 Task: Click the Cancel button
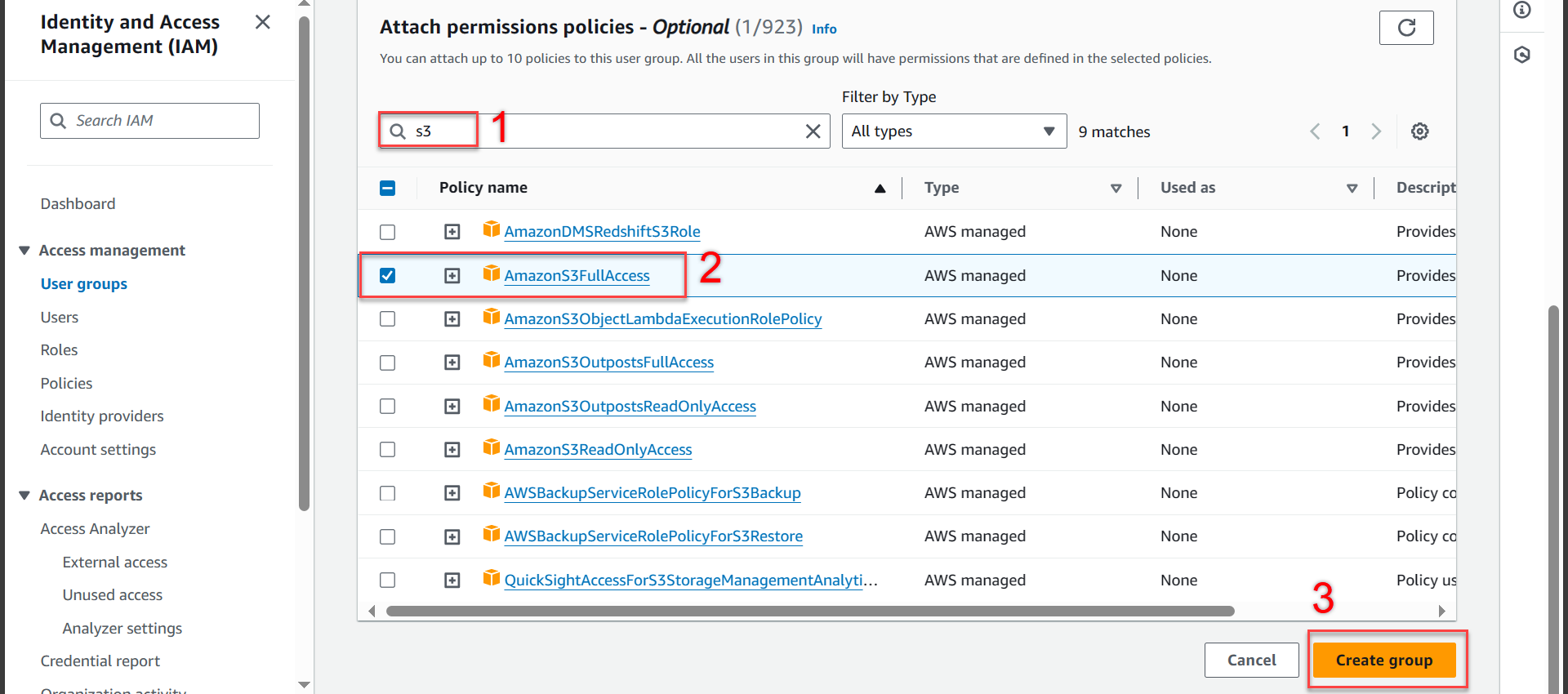(1251, 661)
